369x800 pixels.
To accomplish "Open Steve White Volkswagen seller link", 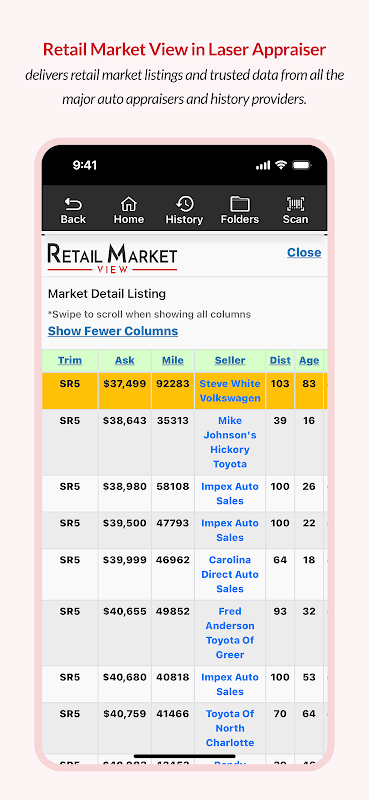I will 230,391.
